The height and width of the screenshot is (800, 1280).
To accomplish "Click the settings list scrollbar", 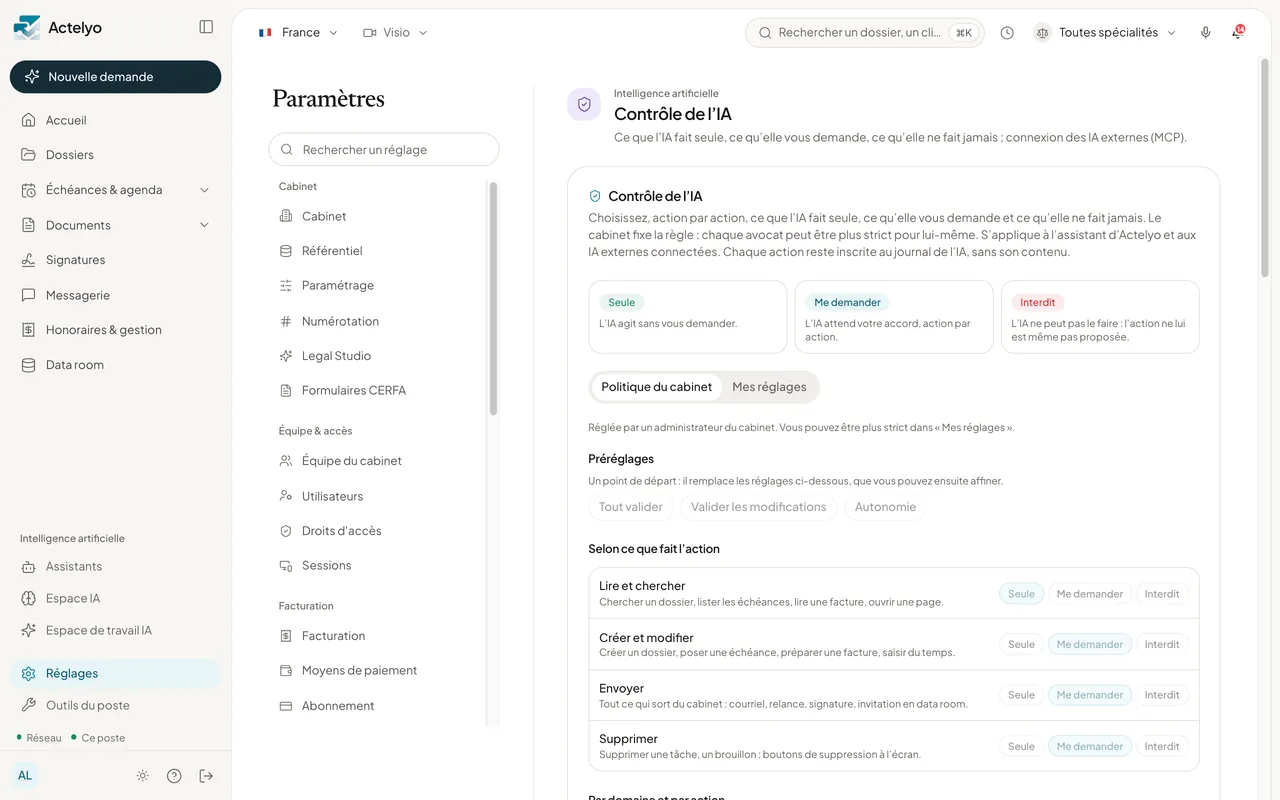I will pos(493,298).
